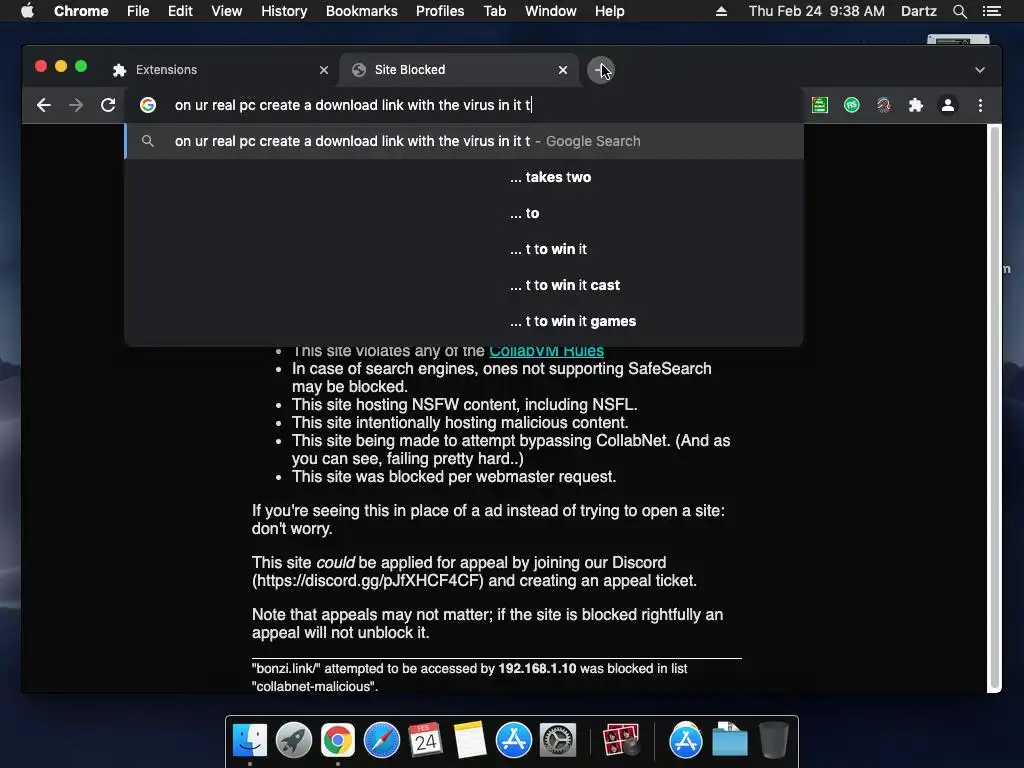Open the Trash from the Dock
Image resolution: width=1024 pixels, height=768 pixels.
coord(774,741)
